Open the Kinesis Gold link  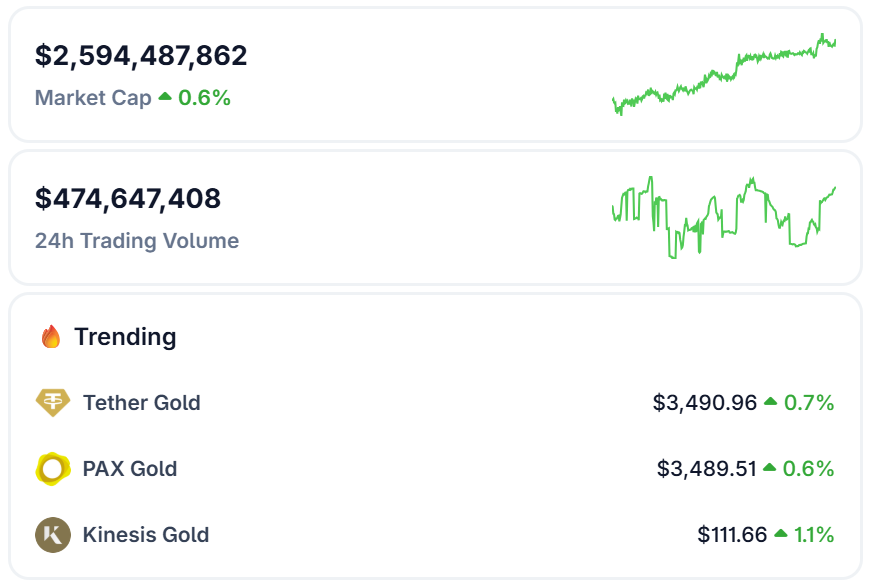click(146, 535)
